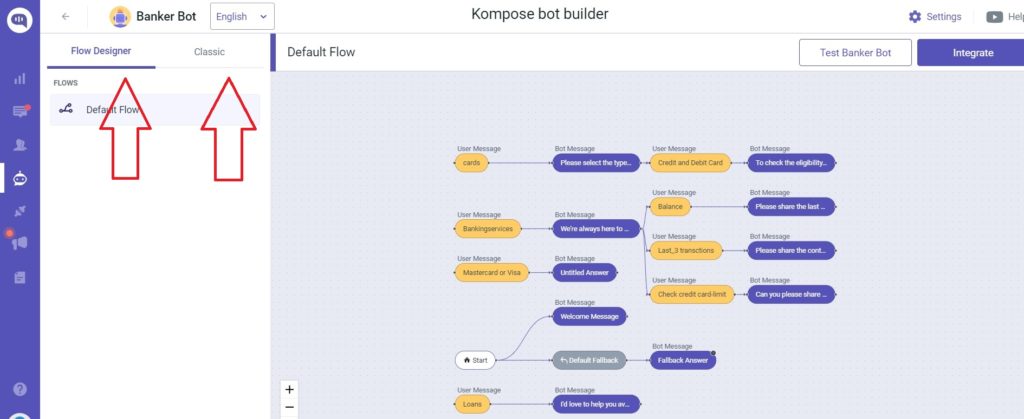1024x419 pixels.
Task: Open the campaigns megaphone sidebar icon
Action: (x=18, y=242)
